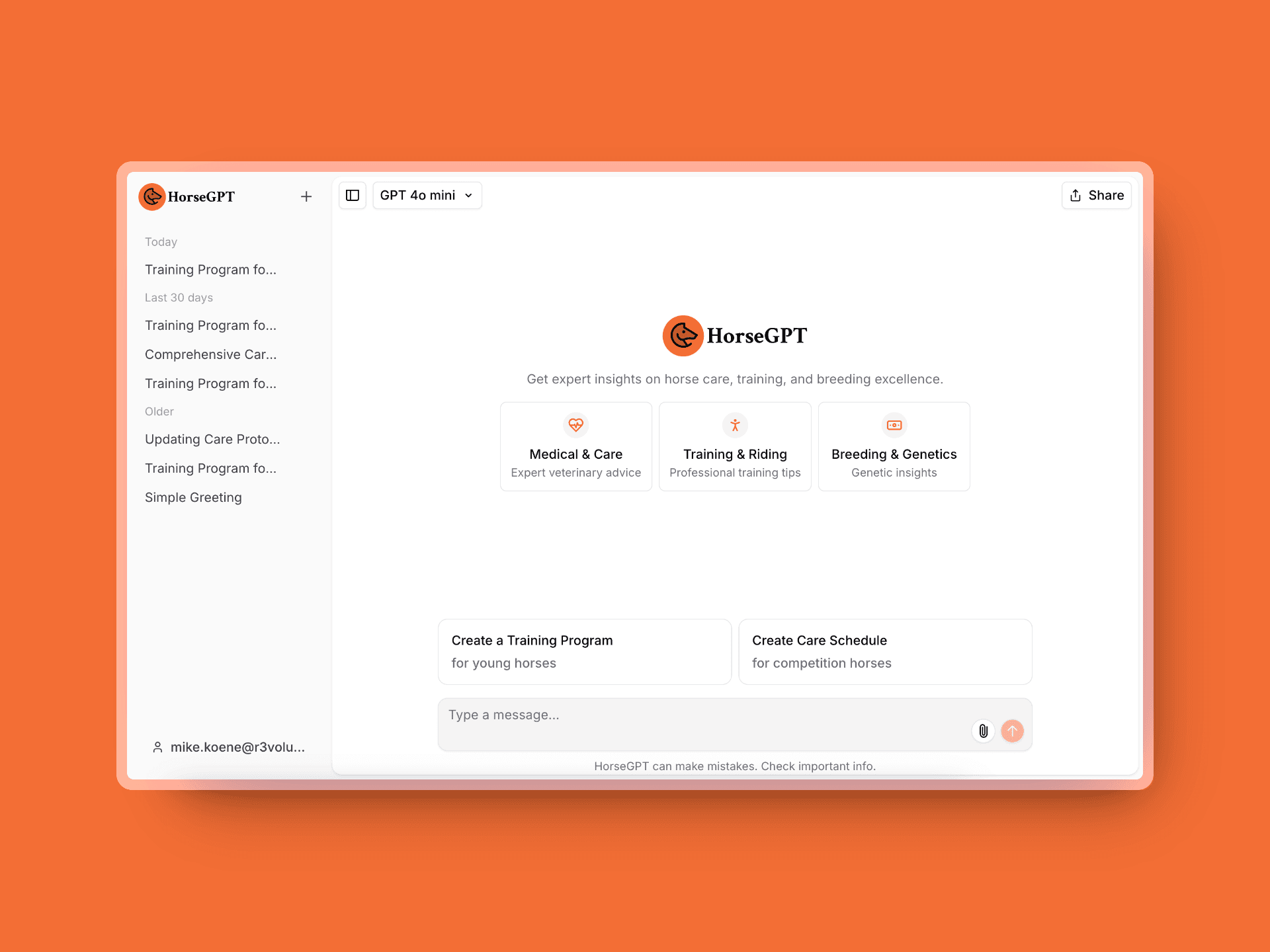Image resolution: width=1270 pixels, height=952 pixels.
Task: Click the Share upload icon
Action: pos(1076,195)
